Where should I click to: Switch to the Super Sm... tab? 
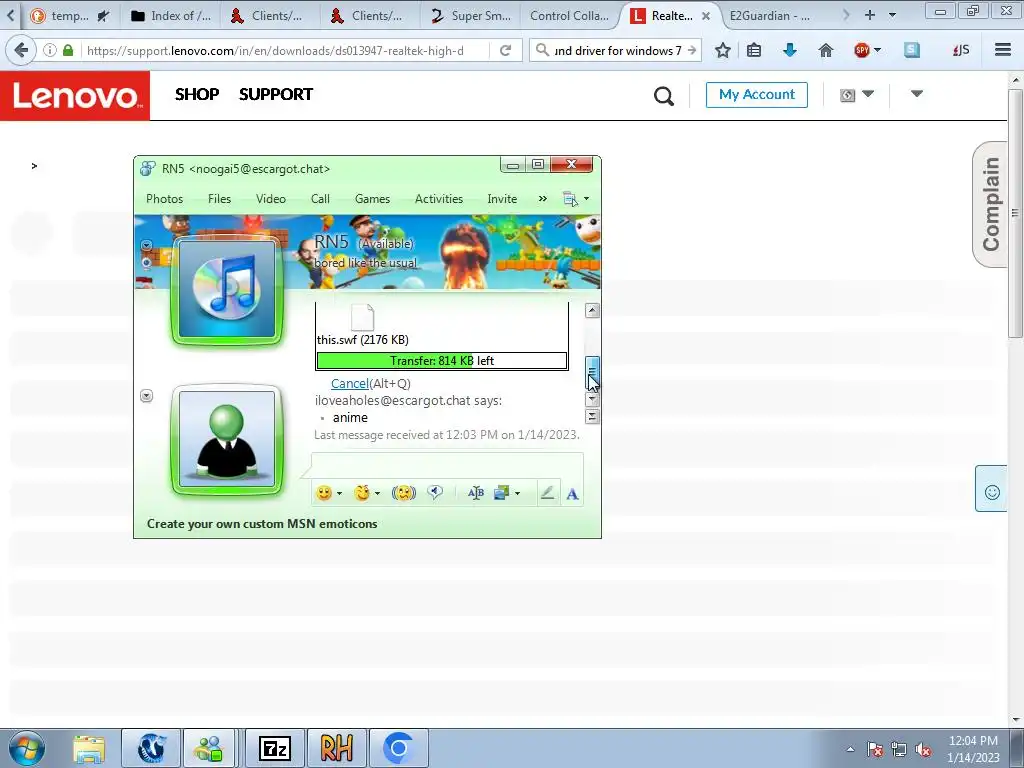pyautogui.click(x=471, y=16)
